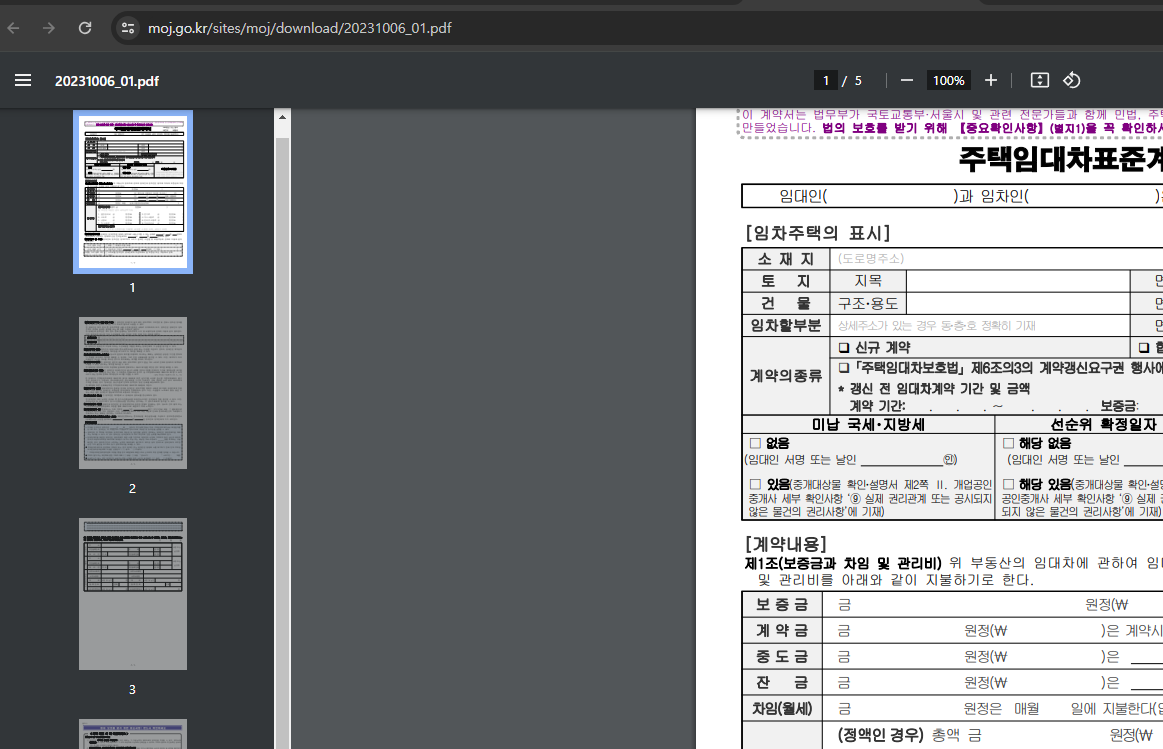Click the 20231006_01.pdf file title
This screenshot has height=749, width=1163.
[x=107, y=81]
